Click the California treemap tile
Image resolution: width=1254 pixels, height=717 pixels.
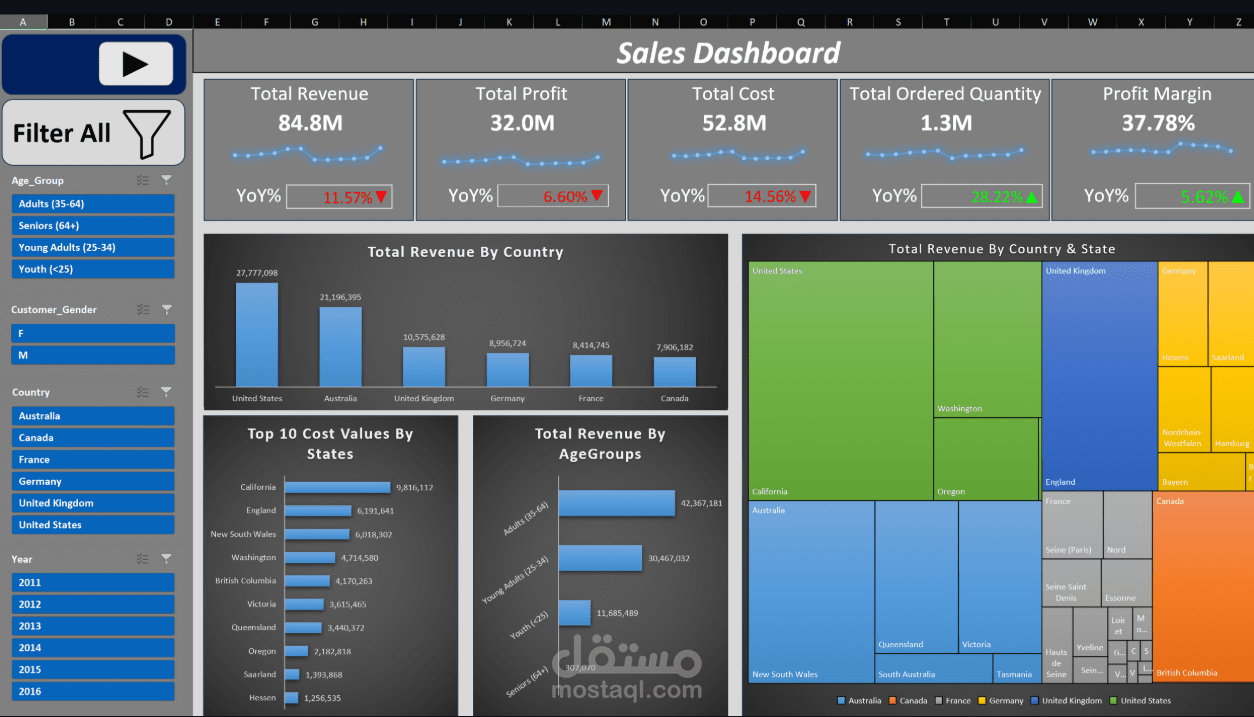pos(841,380)
